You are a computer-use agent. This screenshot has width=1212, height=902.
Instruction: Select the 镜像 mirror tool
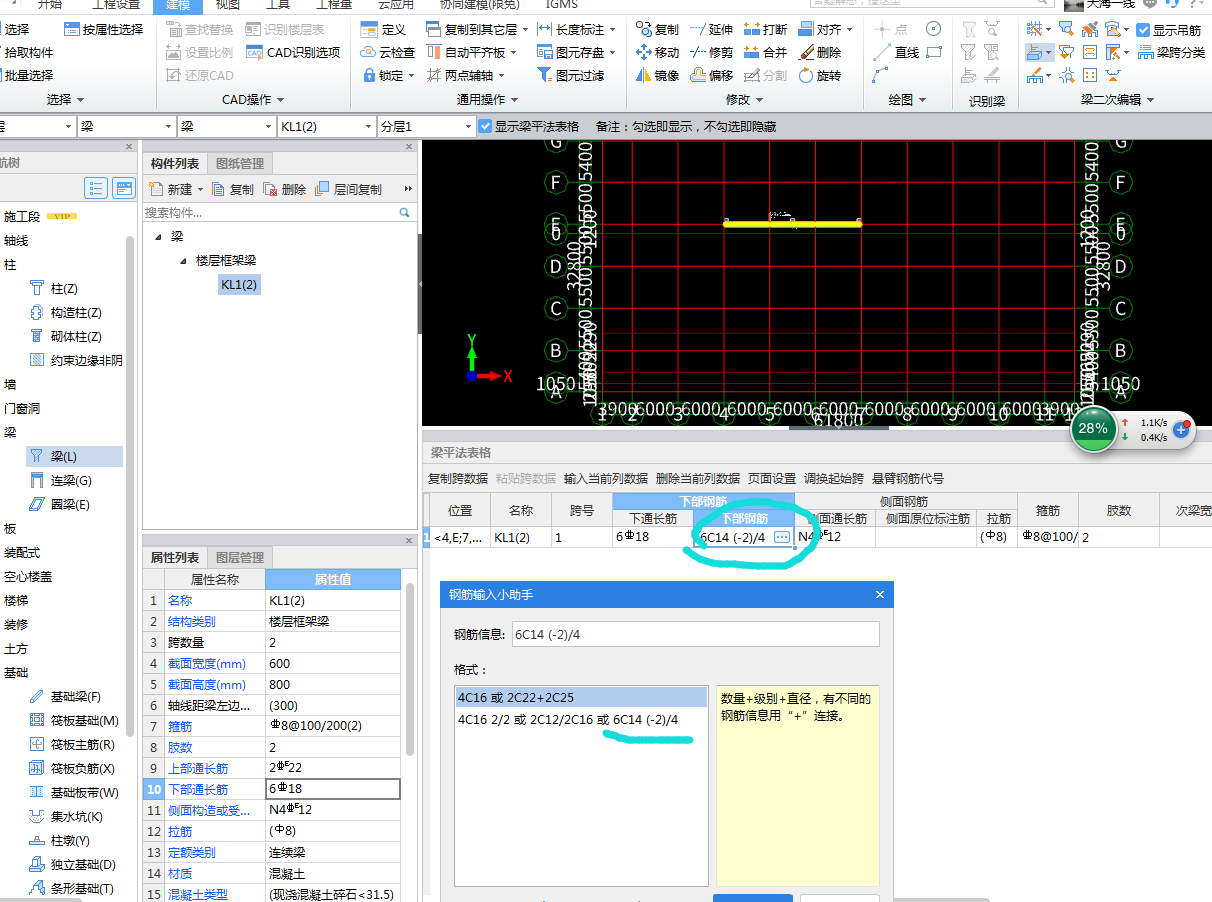click(658, 75)
